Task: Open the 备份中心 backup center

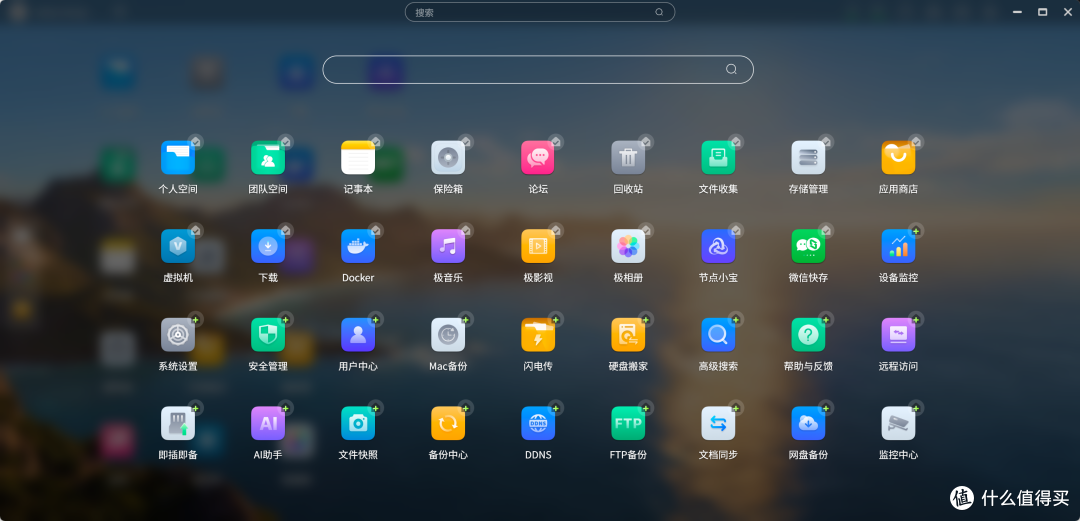Action: point(448,423)
